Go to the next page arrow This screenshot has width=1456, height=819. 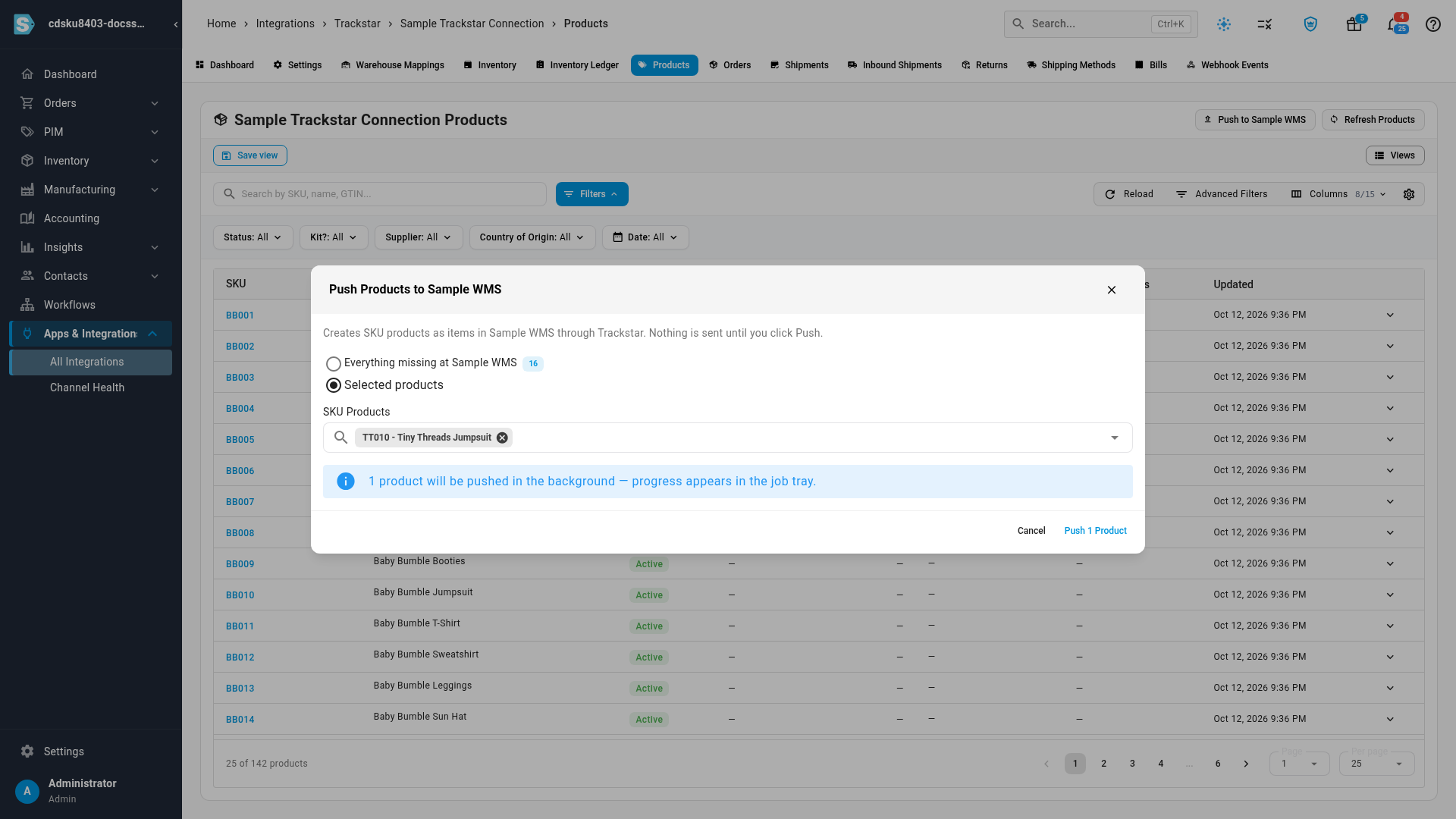pos(1246,764)
